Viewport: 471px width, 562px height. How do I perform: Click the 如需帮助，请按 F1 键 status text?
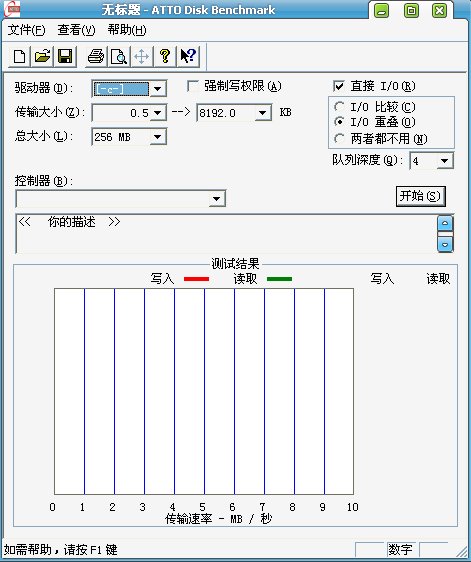[x=61, y=549]
